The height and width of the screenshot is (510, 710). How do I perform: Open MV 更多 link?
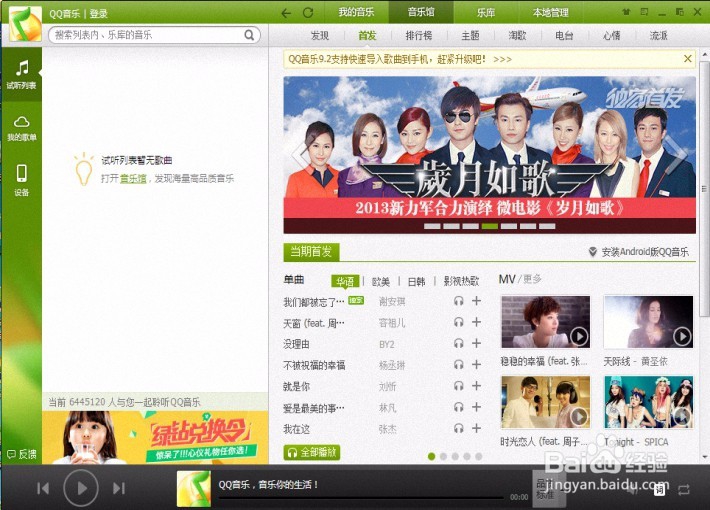[532, 279]
